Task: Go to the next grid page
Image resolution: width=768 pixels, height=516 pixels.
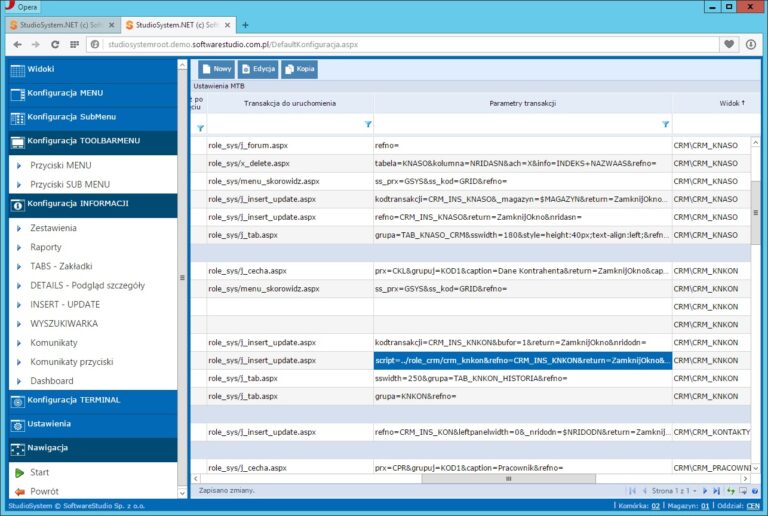Action: [705, 491]
